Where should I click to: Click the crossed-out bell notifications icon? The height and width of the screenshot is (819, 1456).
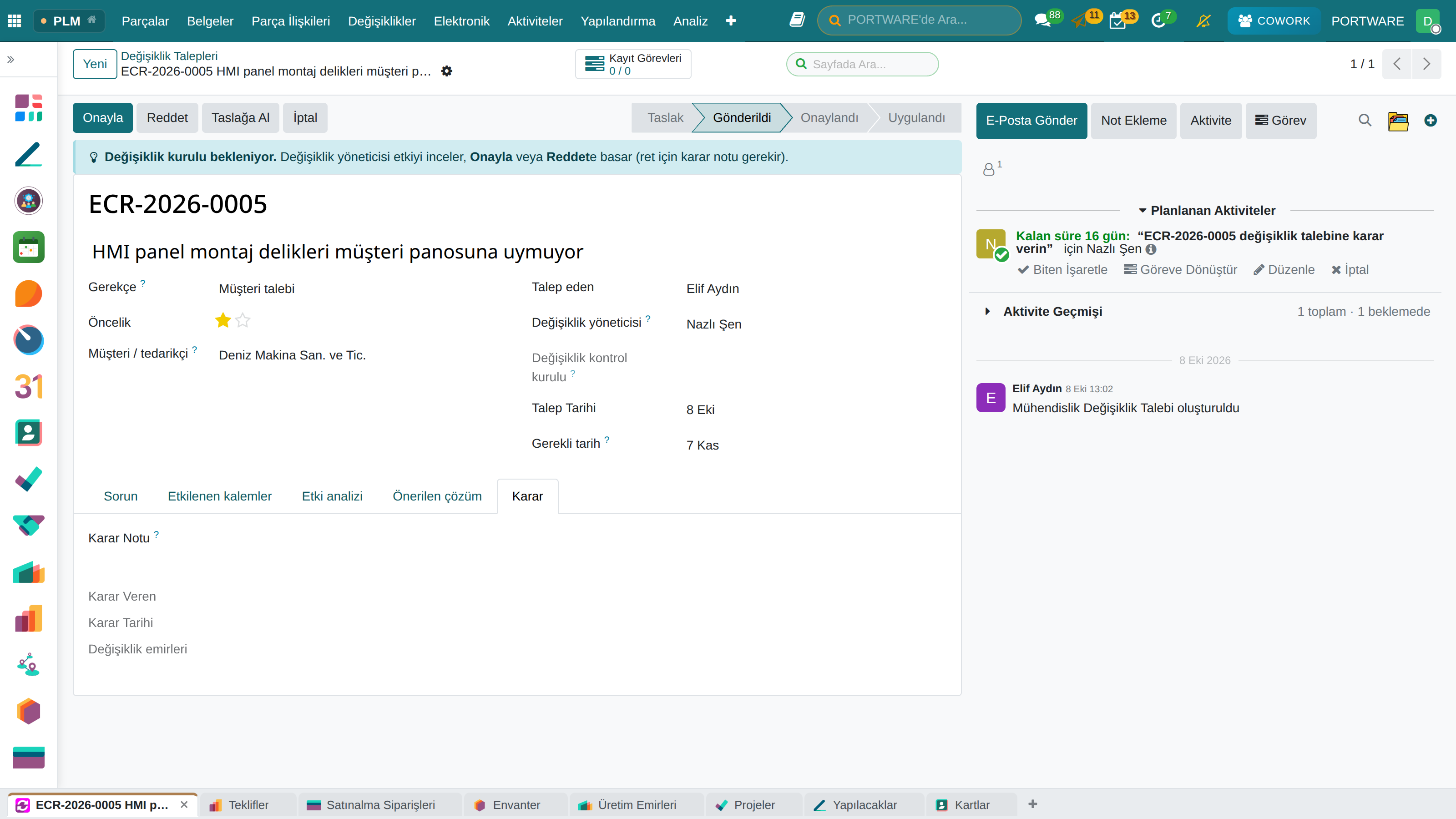click(1203, 21)
